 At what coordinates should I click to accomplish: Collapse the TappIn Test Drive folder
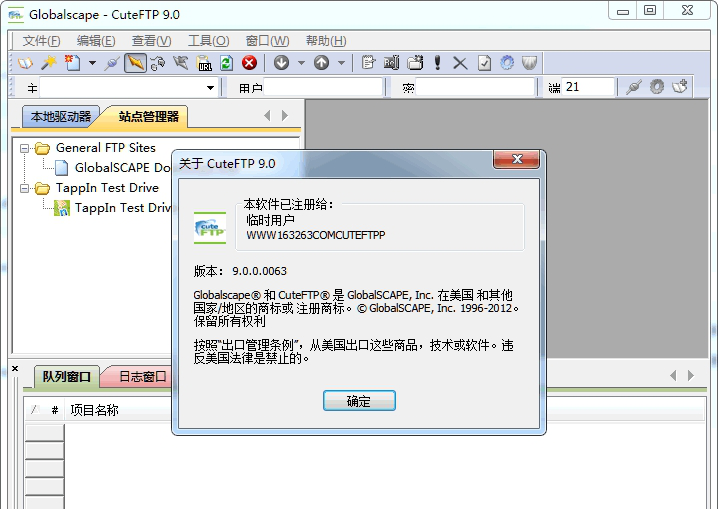click(24, 188)
